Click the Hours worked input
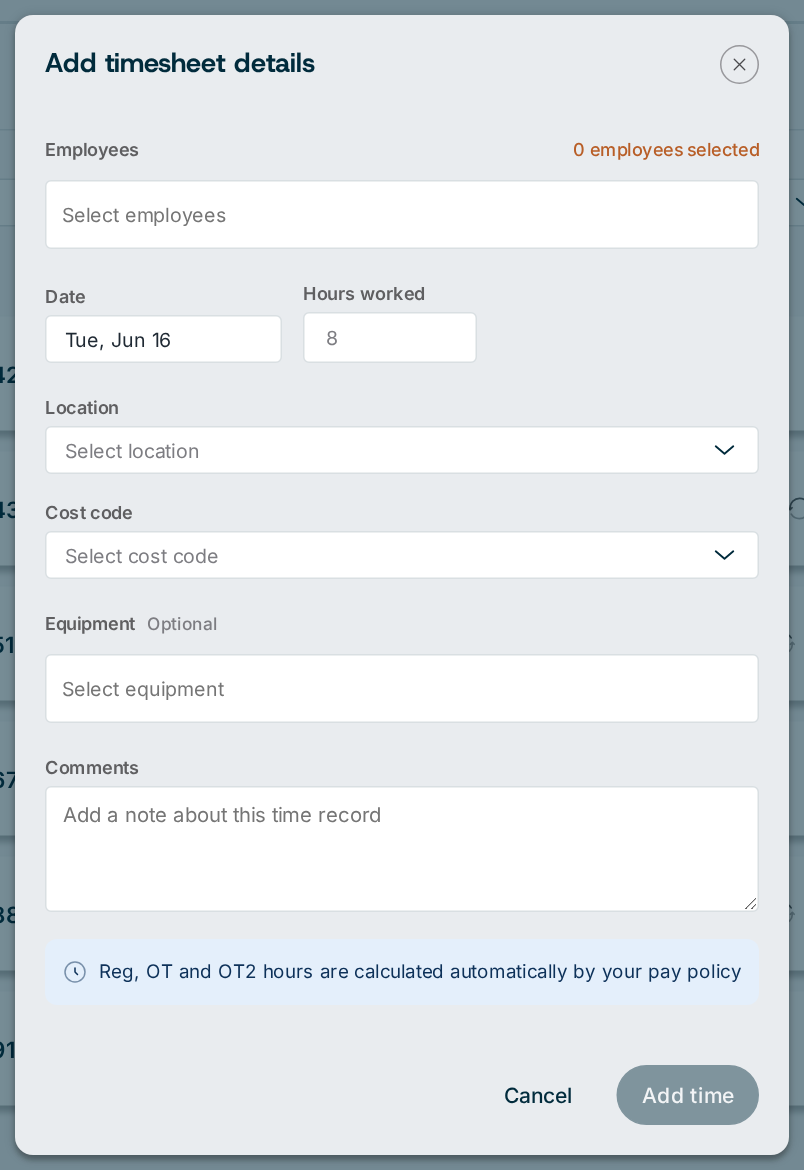804x1170 pixels. click(390, 338)
